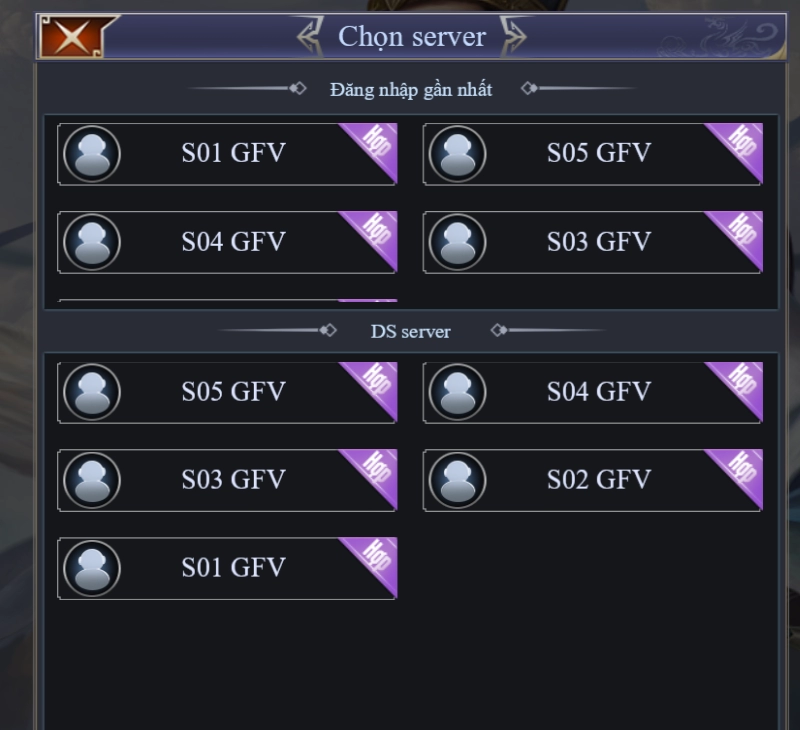This screenshot has height=730, width=800.
Task: Click the avatar icon of S04 GFV in DS server list
Action: (458, 392)
